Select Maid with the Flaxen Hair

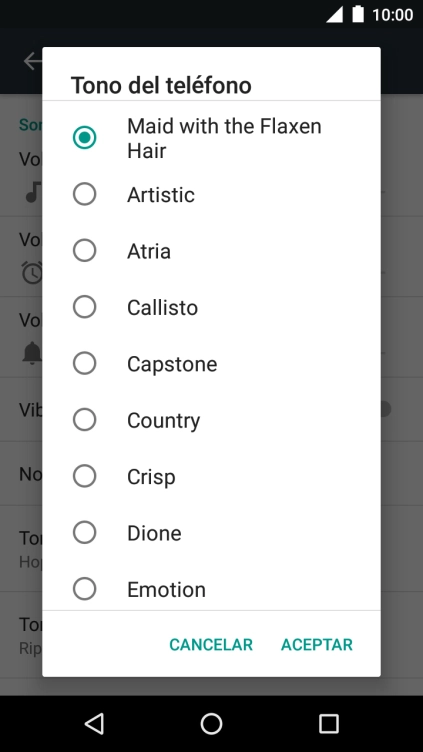coord(212,138)
